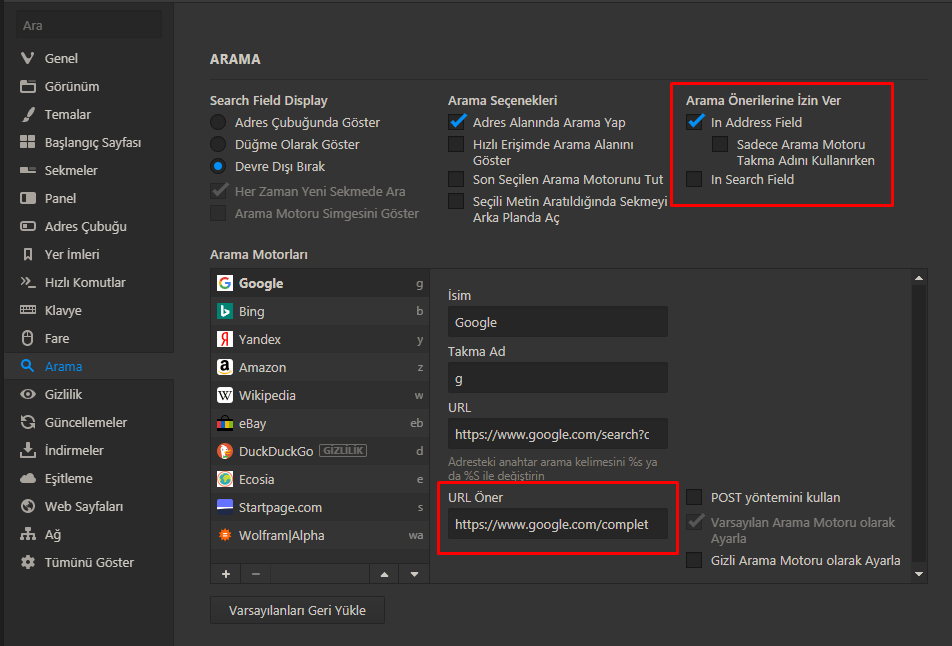The height and width of the screenshot is (646, 952).
Task: Click the search engine details scrollbar
Action: coord(920,420)
